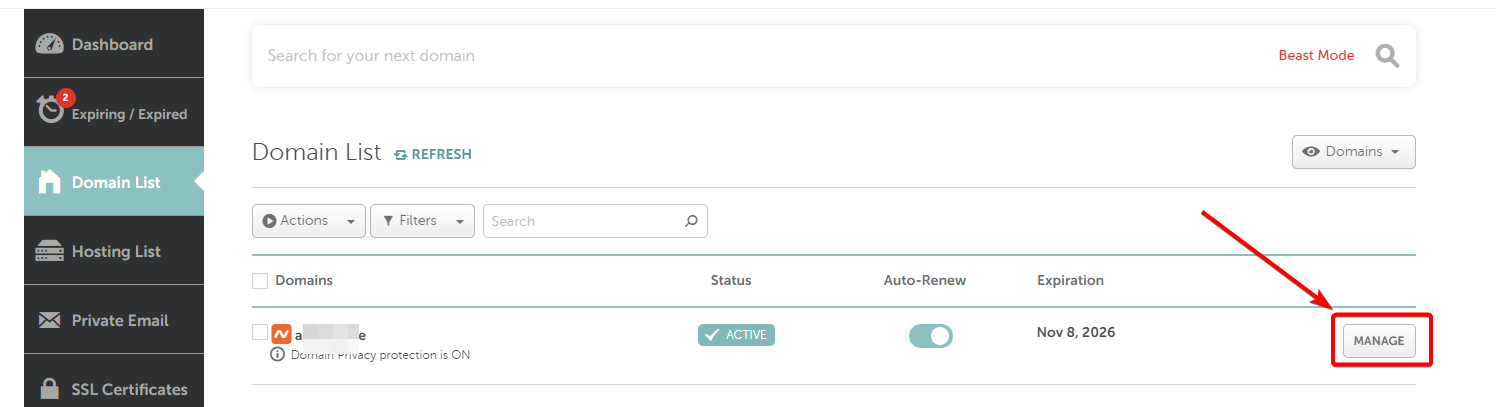
Task: Click the SSL Certificates padlock icon
Action: (x=49, y=388)
